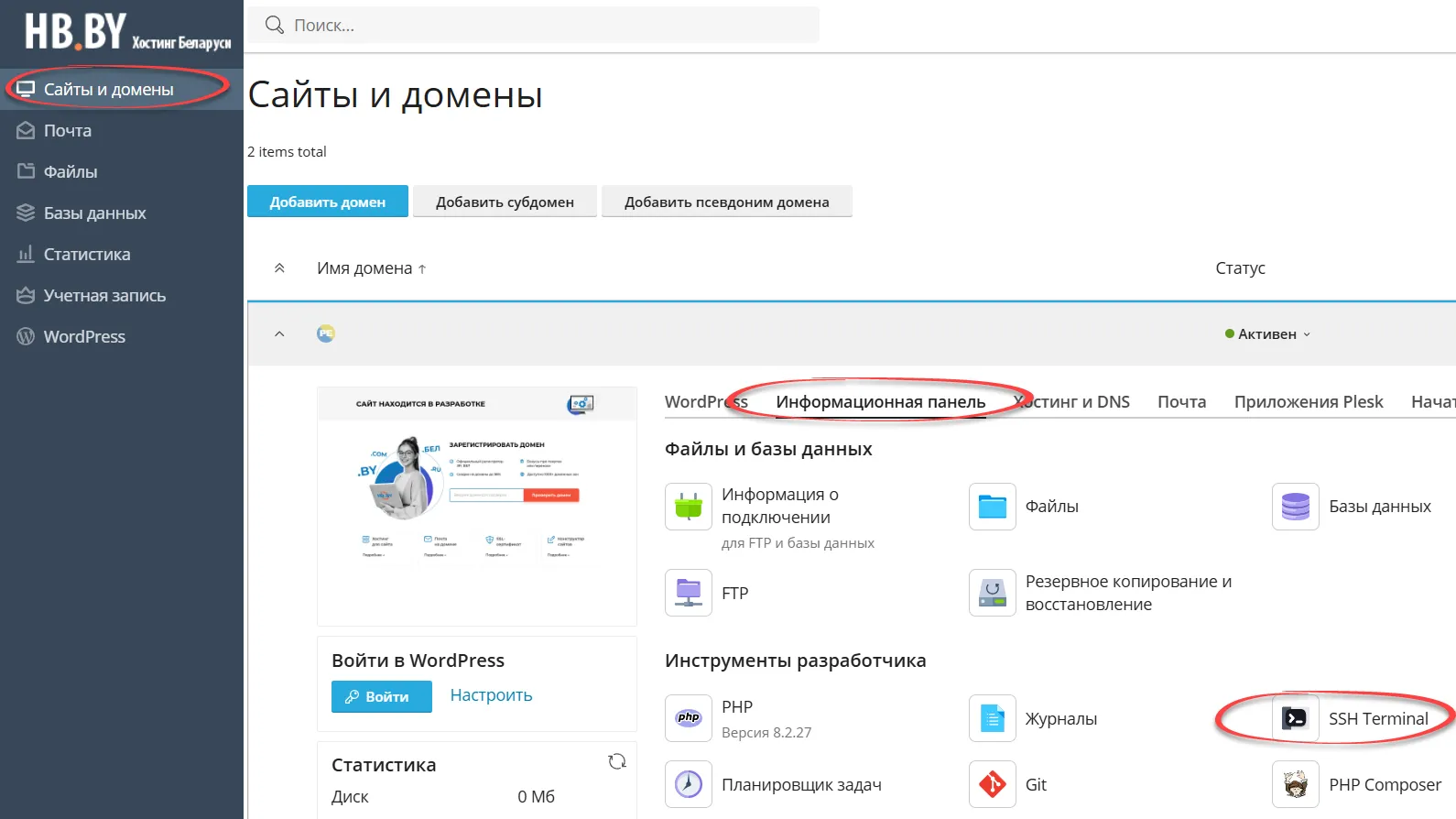Open the Files folder icon

click(992, 507)
